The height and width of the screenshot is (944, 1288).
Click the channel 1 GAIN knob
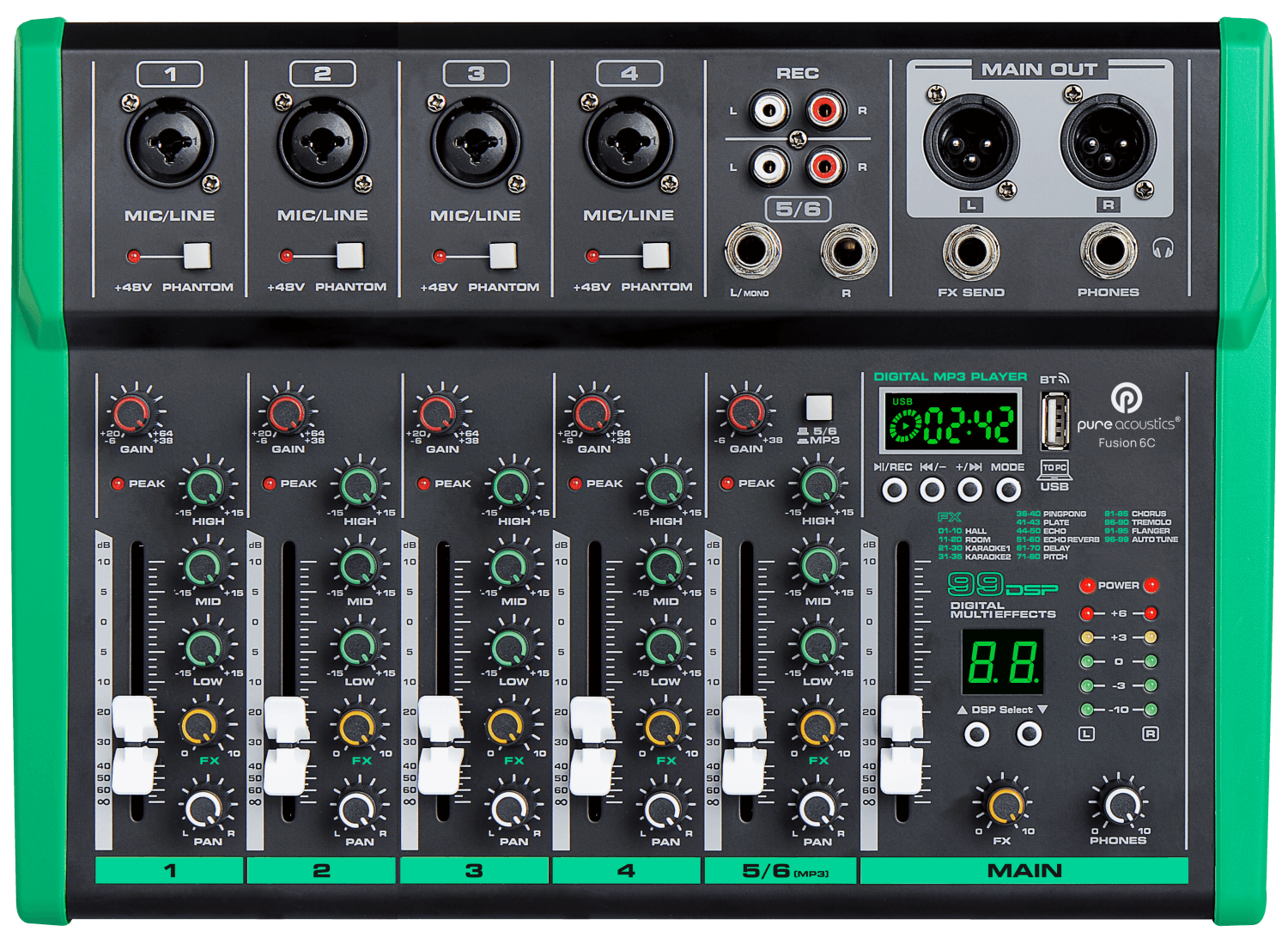click(x=132, y=414)
